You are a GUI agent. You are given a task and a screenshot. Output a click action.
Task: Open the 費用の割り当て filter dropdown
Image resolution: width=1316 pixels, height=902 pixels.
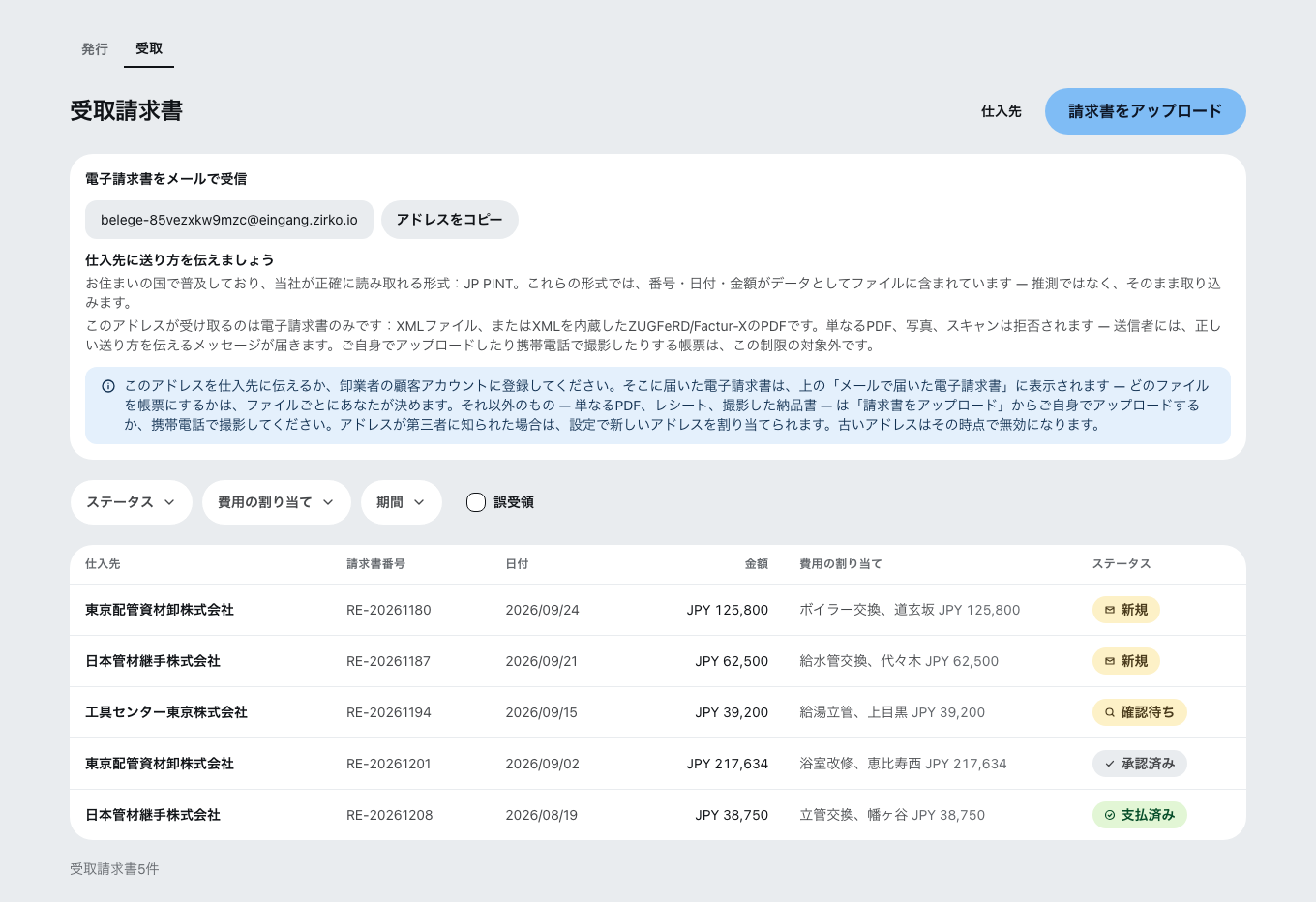(277, 502)
